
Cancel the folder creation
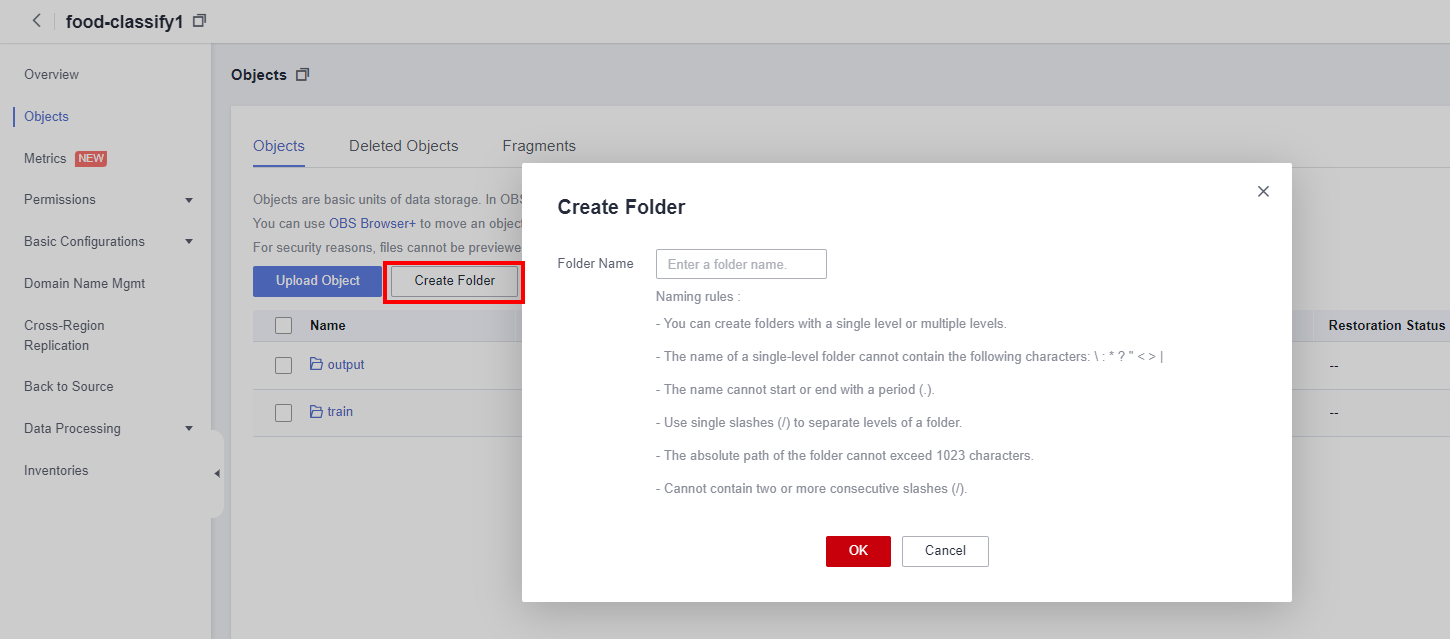(x=945, y=551)
